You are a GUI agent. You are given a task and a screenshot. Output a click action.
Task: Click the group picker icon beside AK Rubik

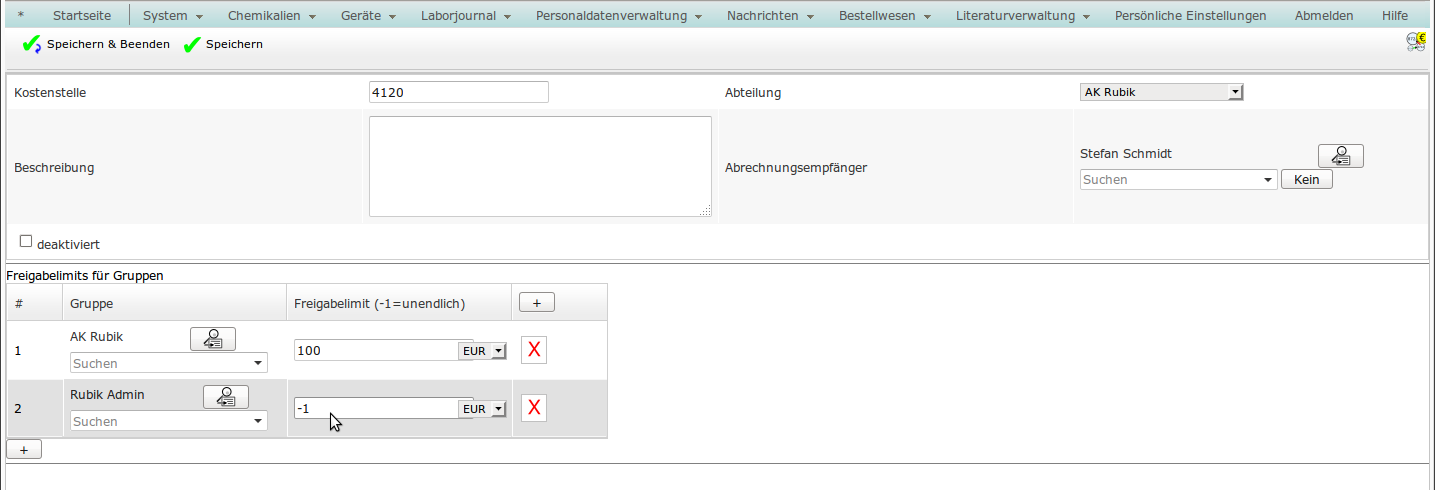pyautogui.click(x=213, y=339)
